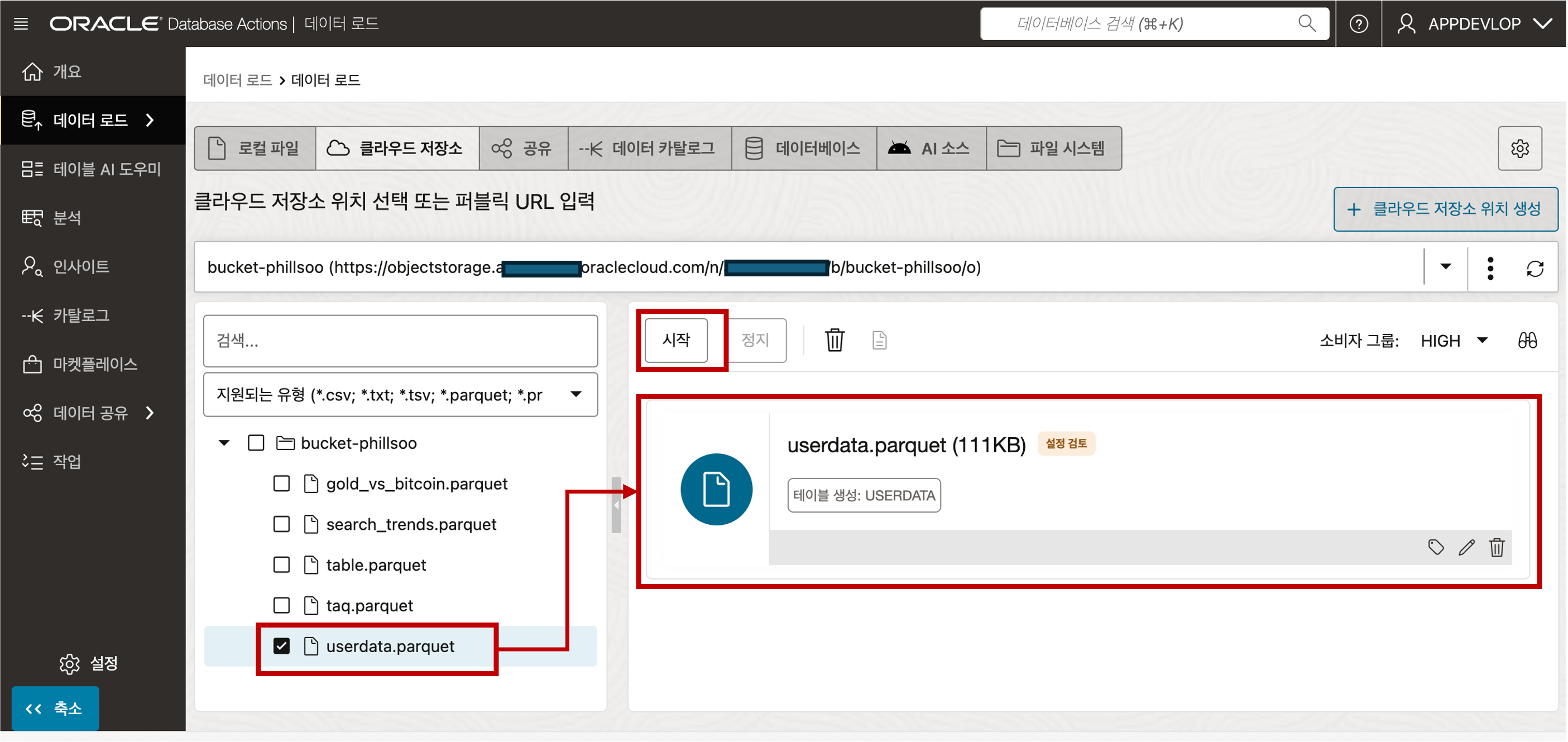Expand APPDEVLOP user menu
1568x742 pixels.
[x=1543, y=24]
